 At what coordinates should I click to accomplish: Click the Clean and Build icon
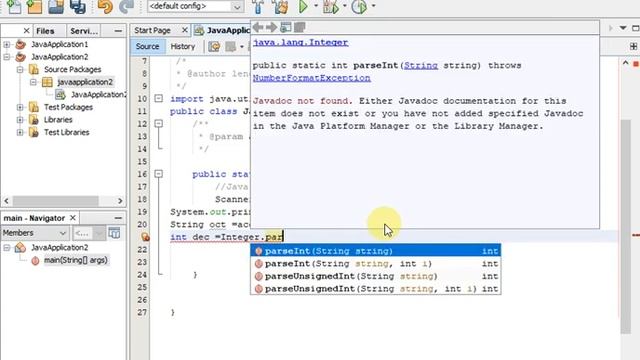click(280, 7)
